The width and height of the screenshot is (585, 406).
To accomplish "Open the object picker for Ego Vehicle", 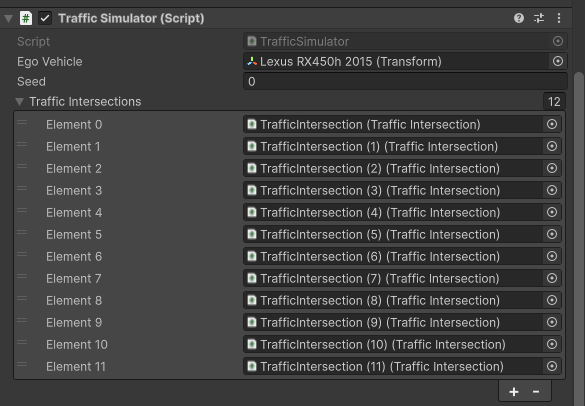I will pyautogui.click(x=558, y=61).
